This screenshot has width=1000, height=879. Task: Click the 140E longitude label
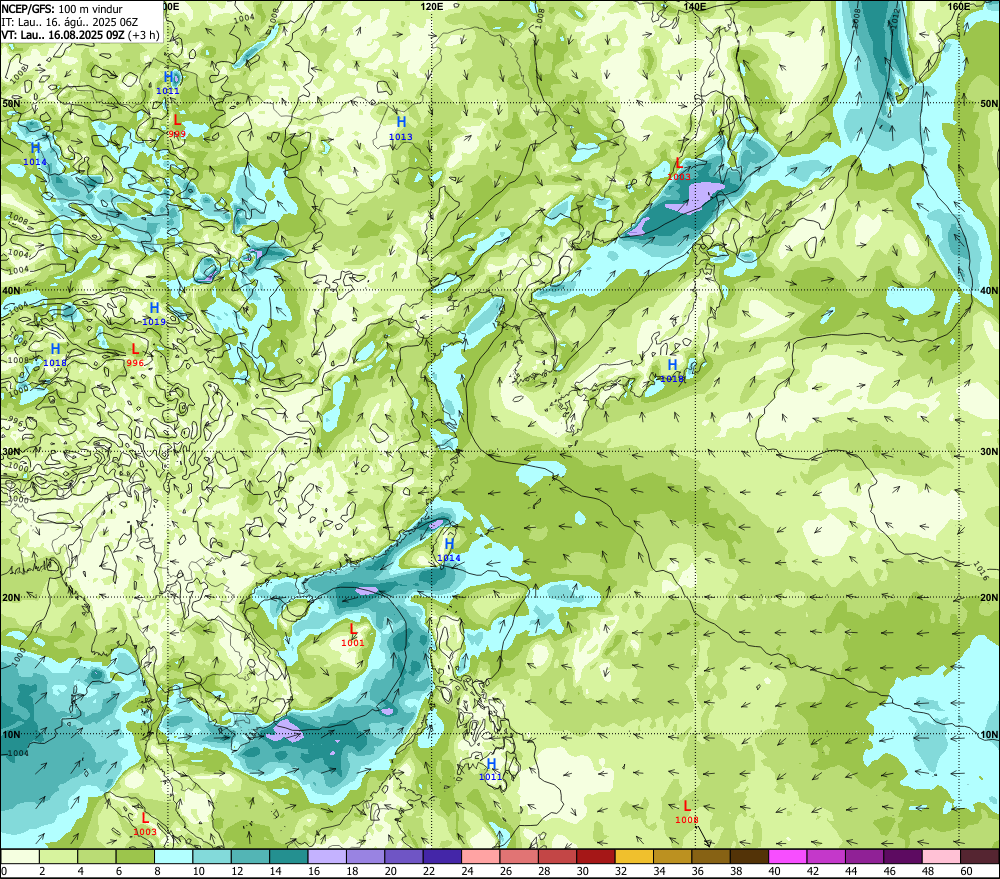tap(695, 6)
